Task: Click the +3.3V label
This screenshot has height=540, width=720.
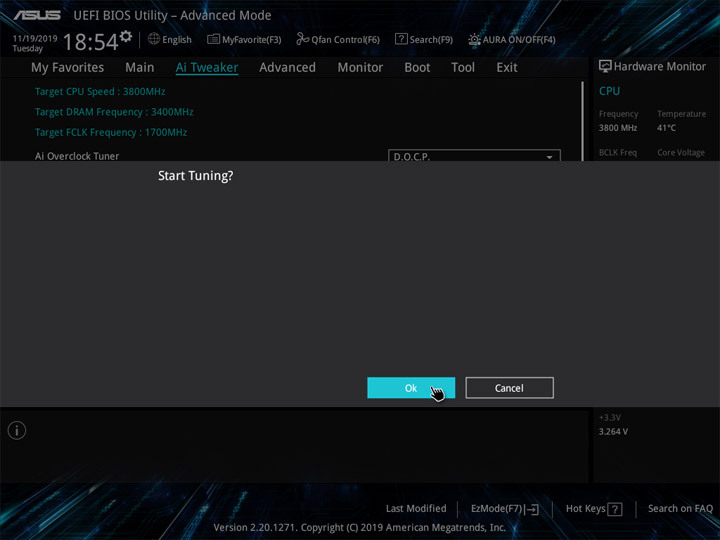Action: [x=610, y=417]
